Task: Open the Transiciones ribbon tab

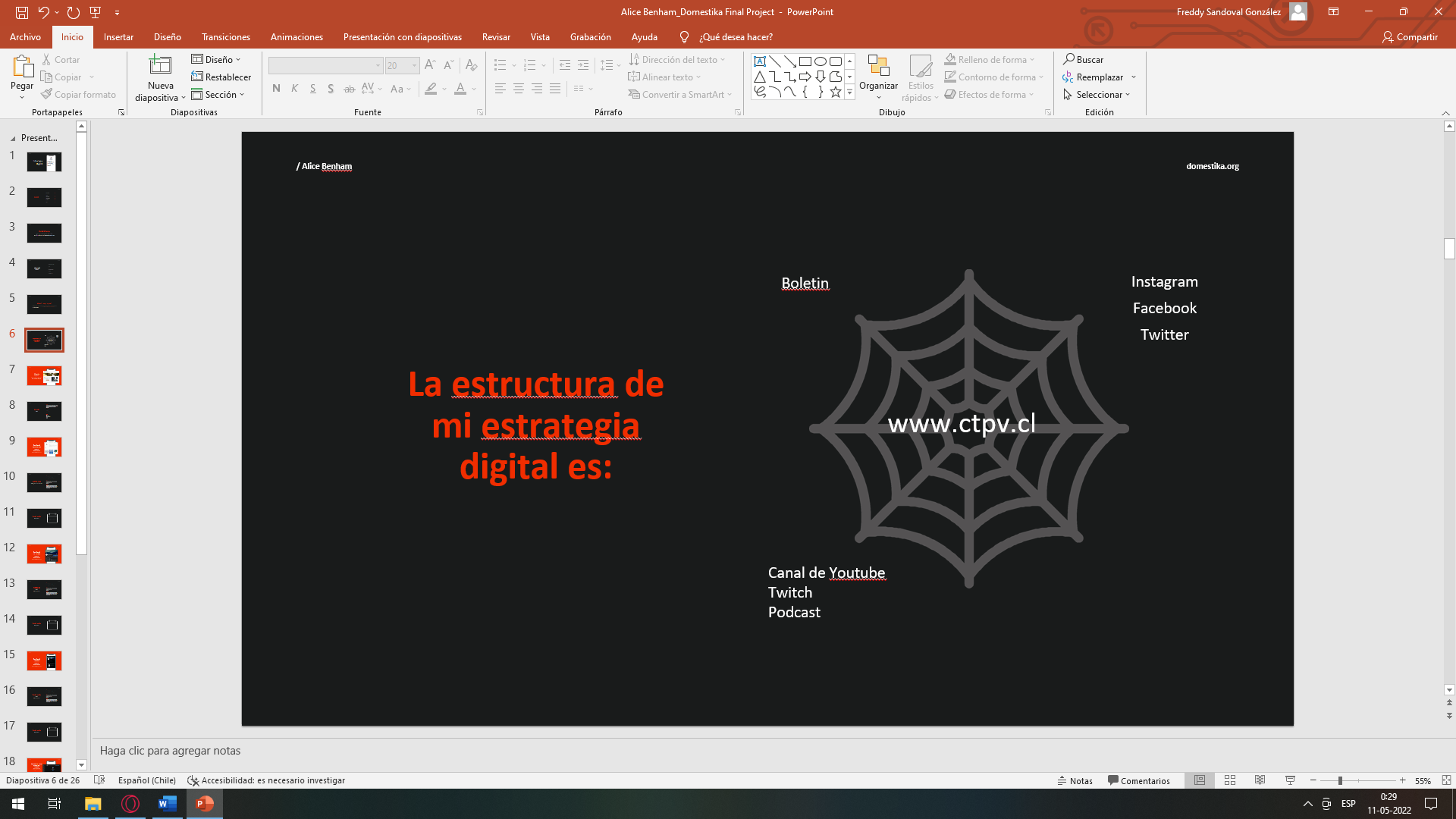Action: point(225,37)
